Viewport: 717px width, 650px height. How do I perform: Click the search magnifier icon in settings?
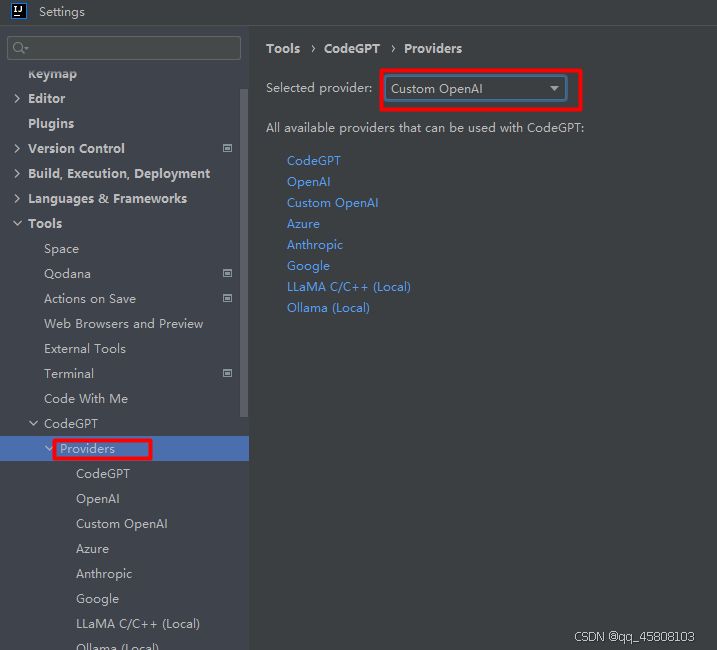20,48
